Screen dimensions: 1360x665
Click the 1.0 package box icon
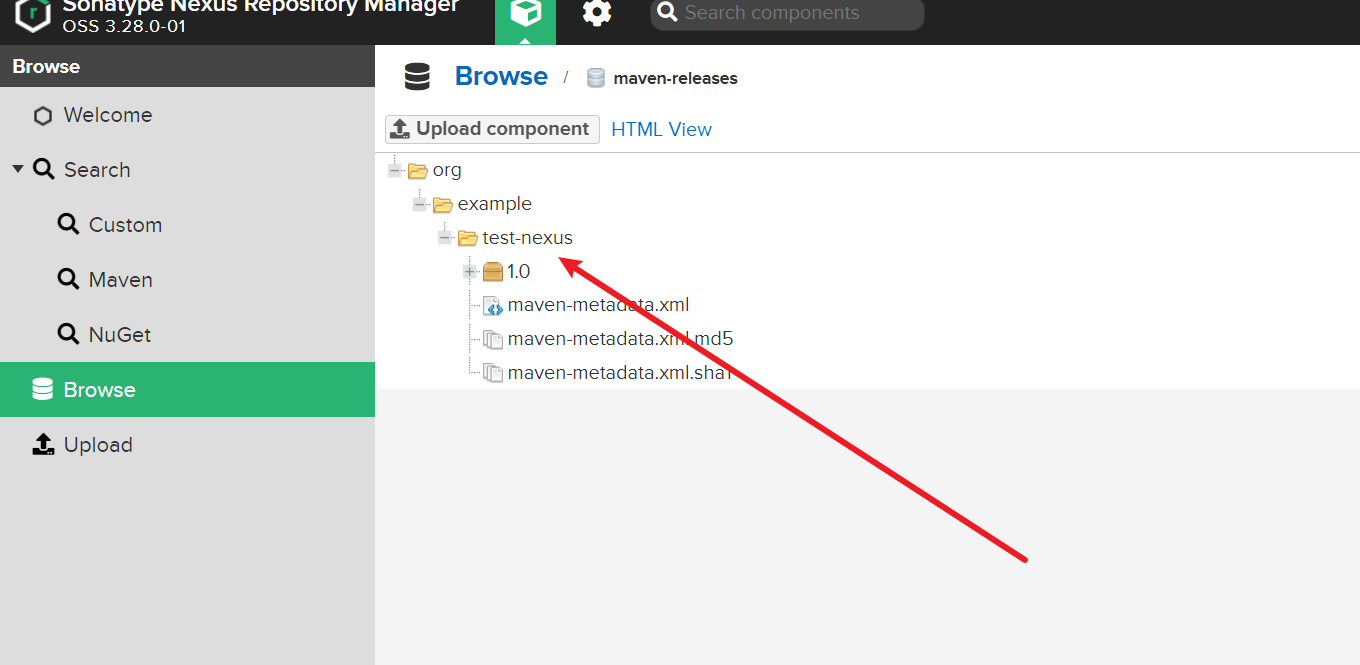[x=493, y=271]
